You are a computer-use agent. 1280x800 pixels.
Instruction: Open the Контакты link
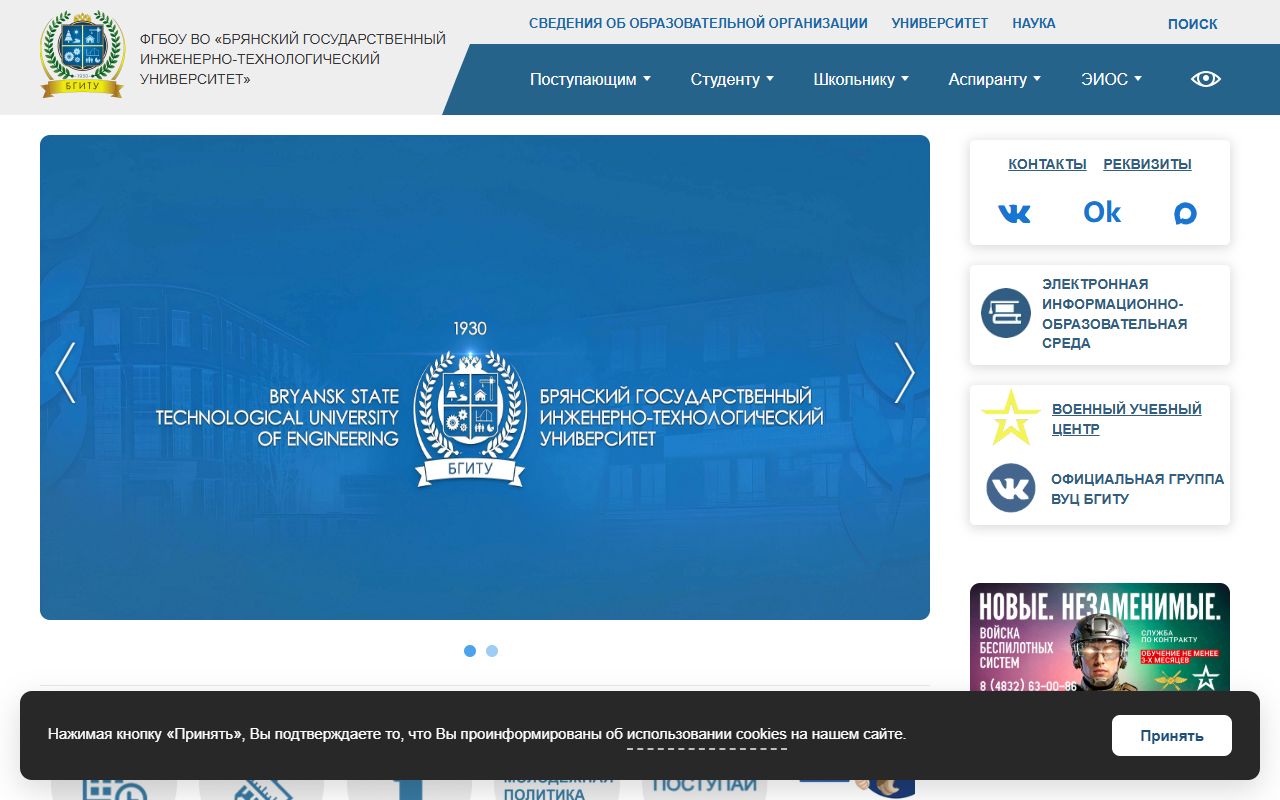(1047, 164)
